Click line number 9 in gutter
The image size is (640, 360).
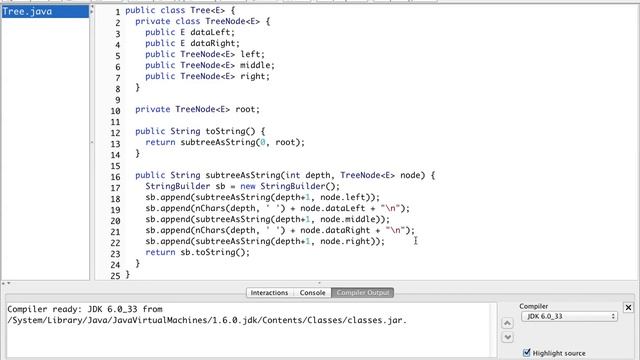point(118,100)
